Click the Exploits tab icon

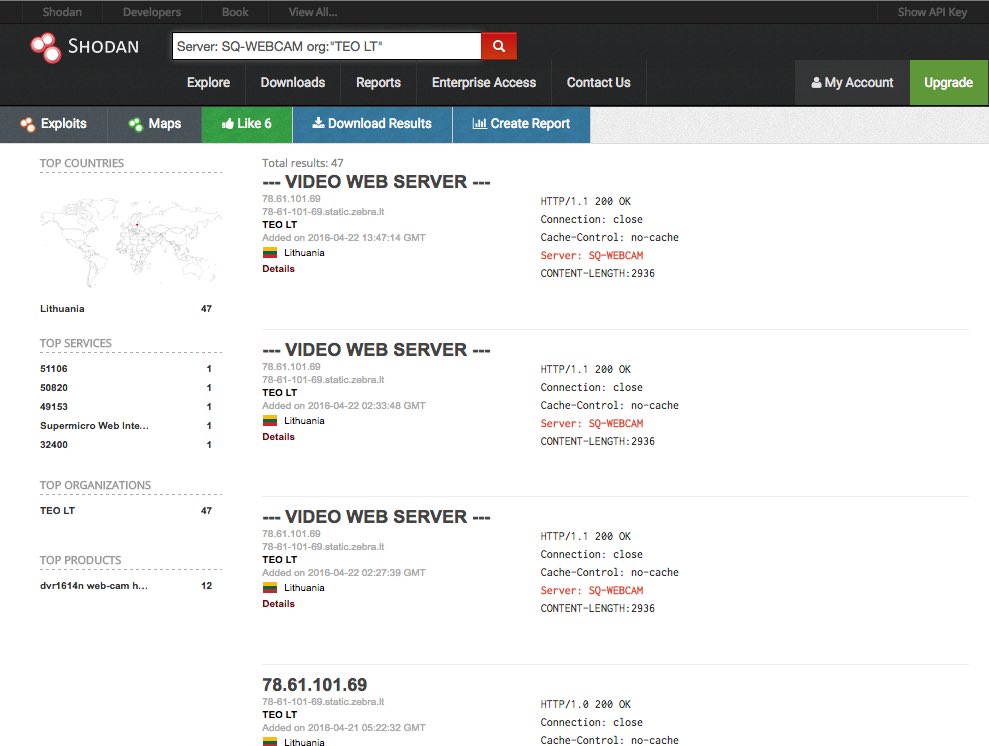tap(27, 124)
